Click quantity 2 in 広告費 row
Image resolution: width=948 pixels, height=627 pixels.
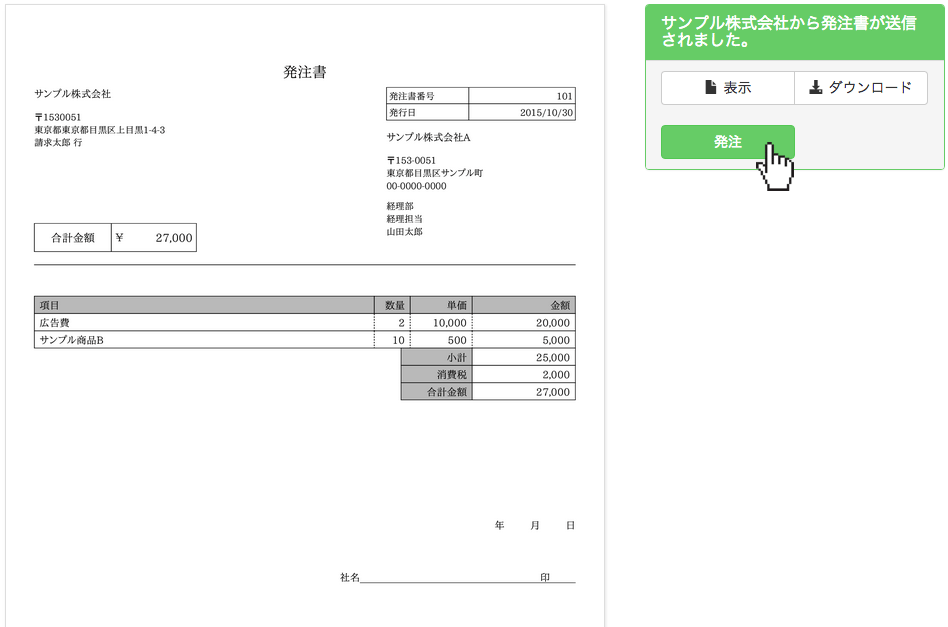click(x=401, y=323)
